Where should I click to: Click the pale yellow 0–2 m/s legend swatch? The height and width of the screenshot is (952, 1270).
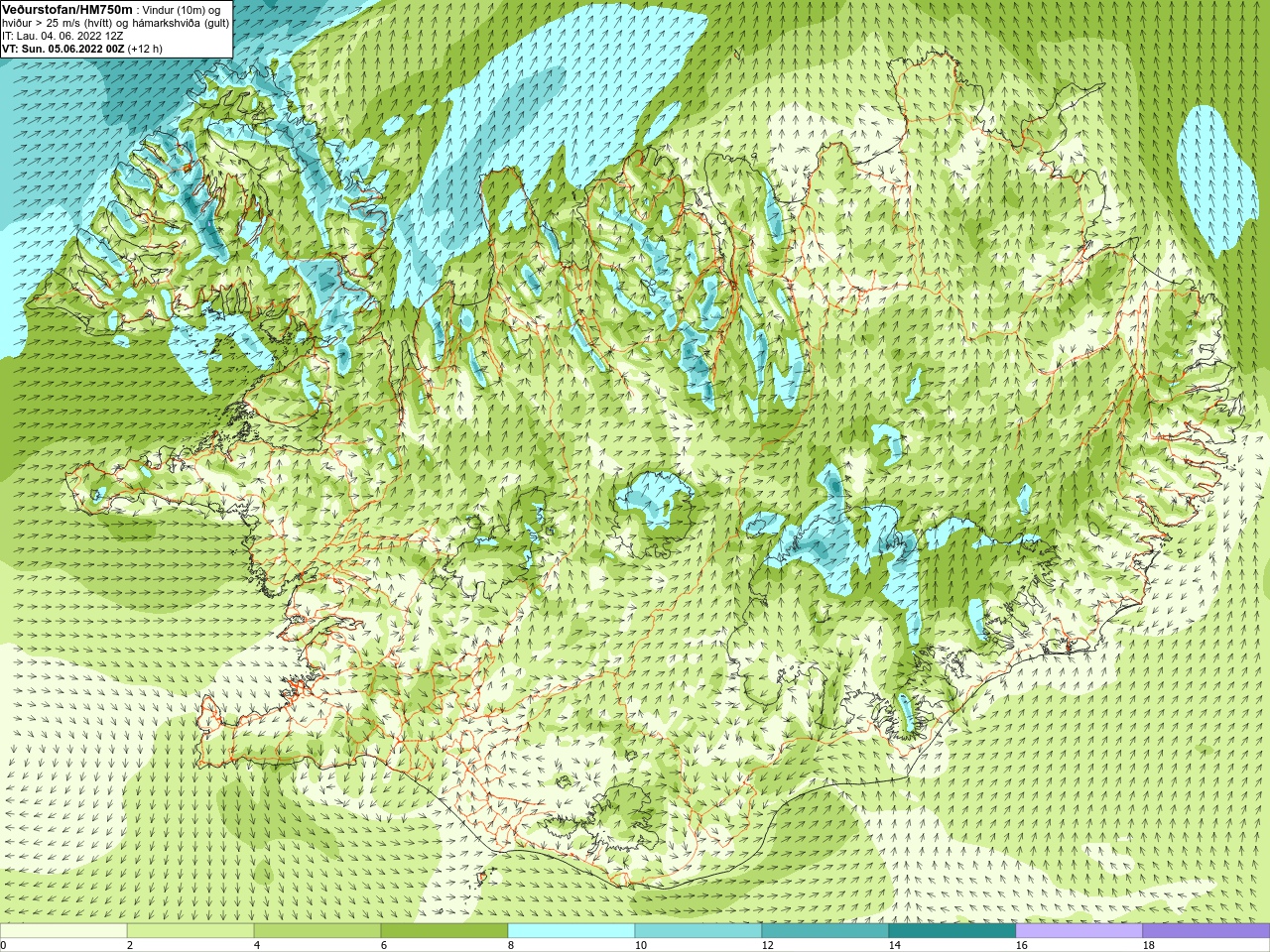click(63, 931)
